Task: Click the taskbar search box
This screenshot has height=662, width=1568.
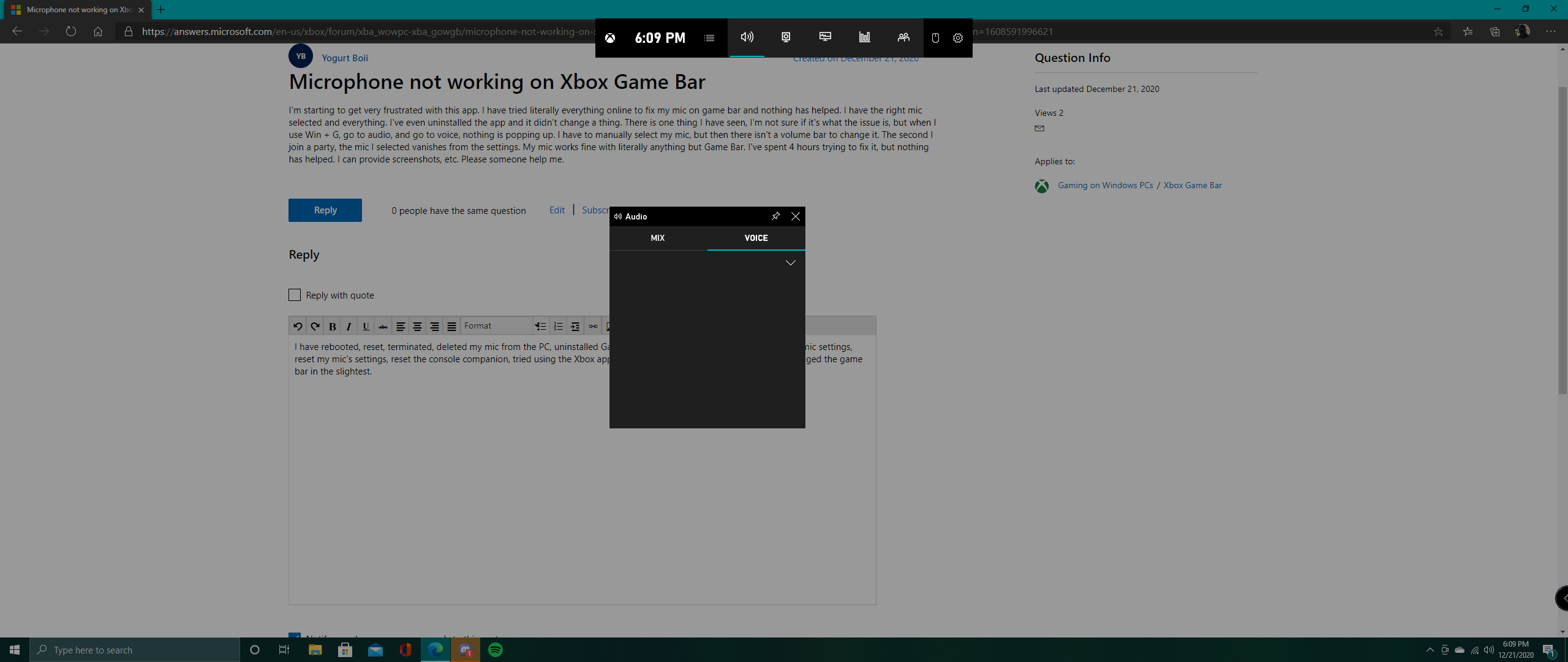Action: [135, 650]
